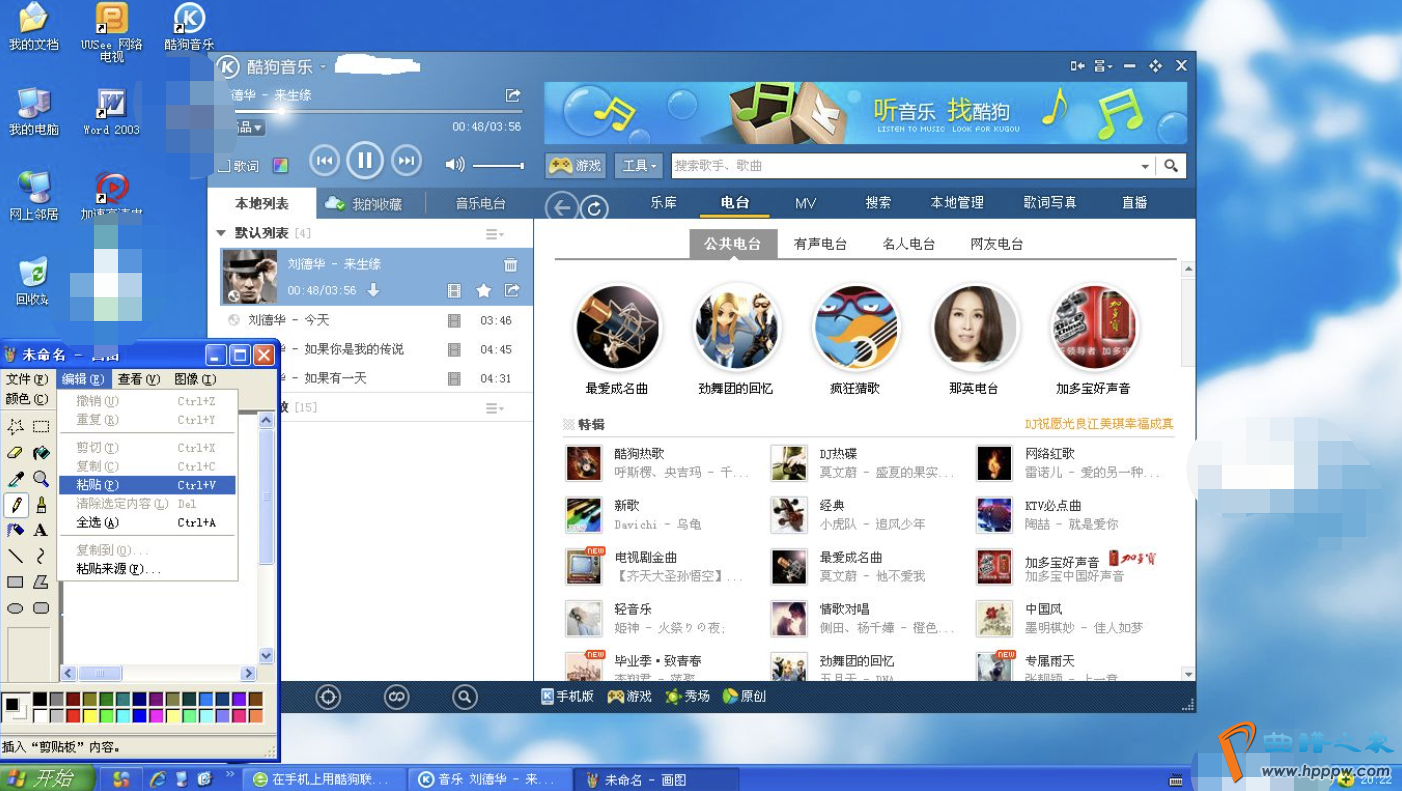Image resolution: width=1402 pixels, height=791 pixels.
Task: Select the Fill bucket tool in Paint
Action: pos(41,453)
